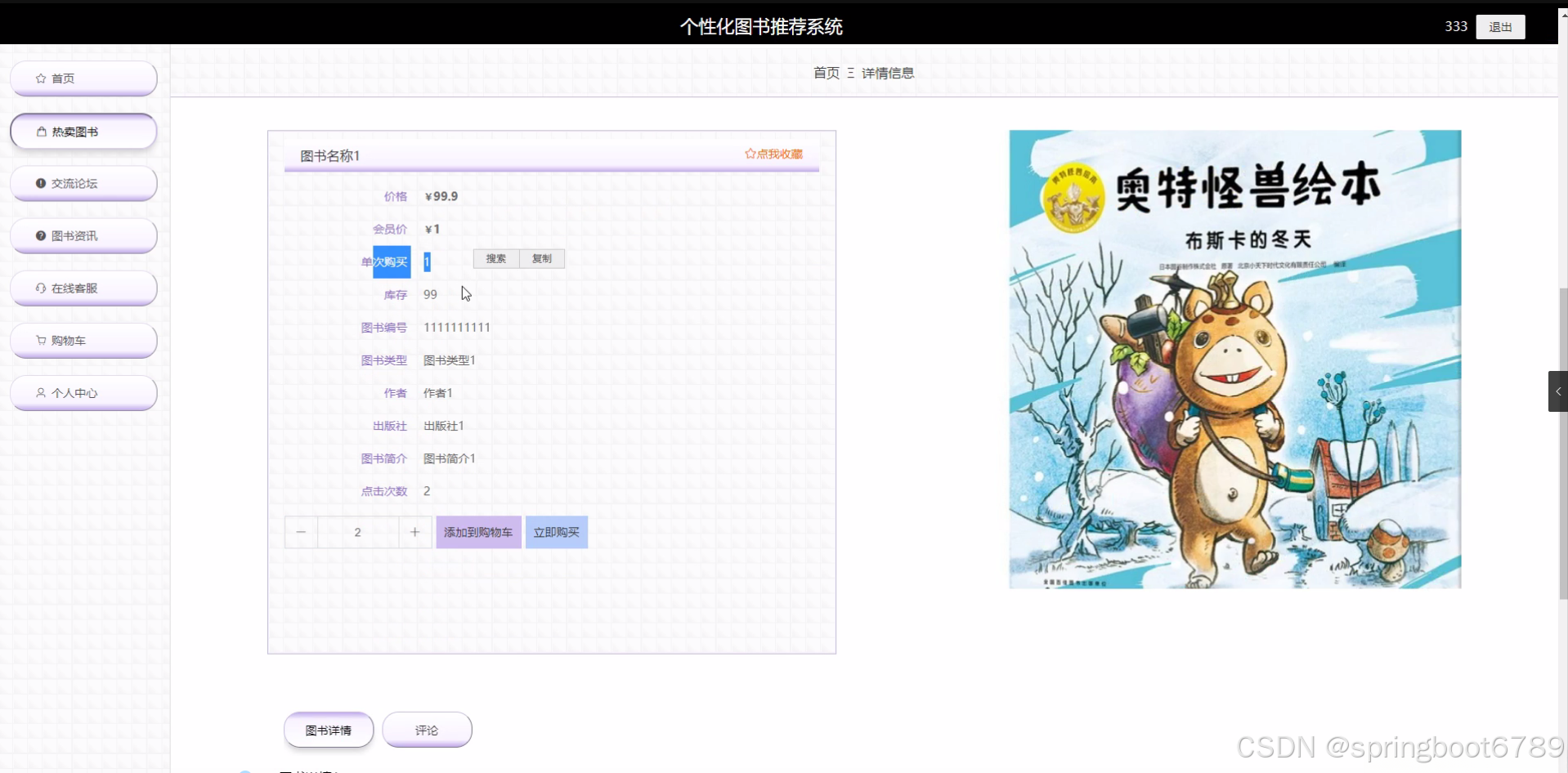Switch to 评论 tab
The width and height of the screenshot is (1568, 773).
427,730
